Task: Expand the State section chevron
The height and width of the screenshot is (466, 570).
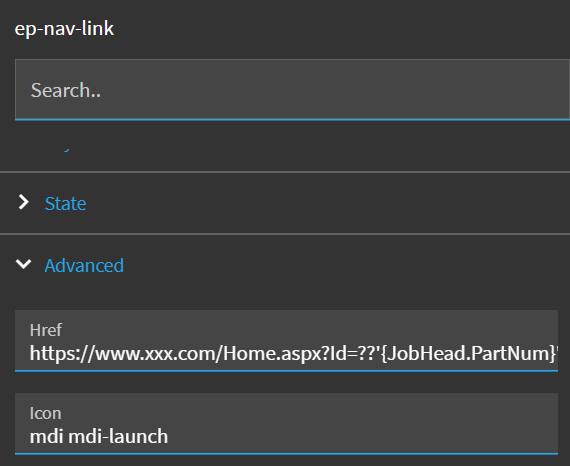Action: [24, 202]
